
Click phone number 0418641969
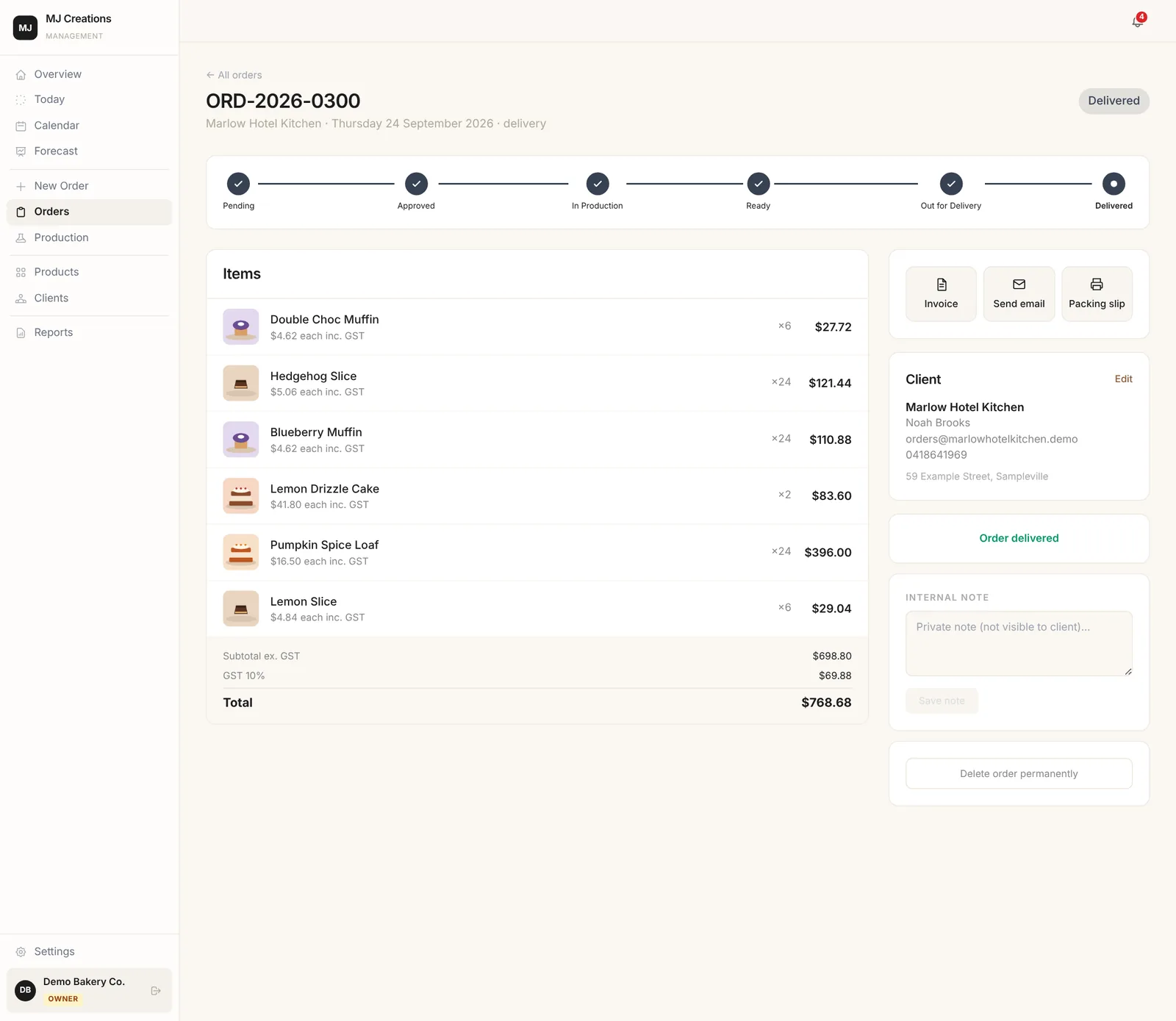936,455
